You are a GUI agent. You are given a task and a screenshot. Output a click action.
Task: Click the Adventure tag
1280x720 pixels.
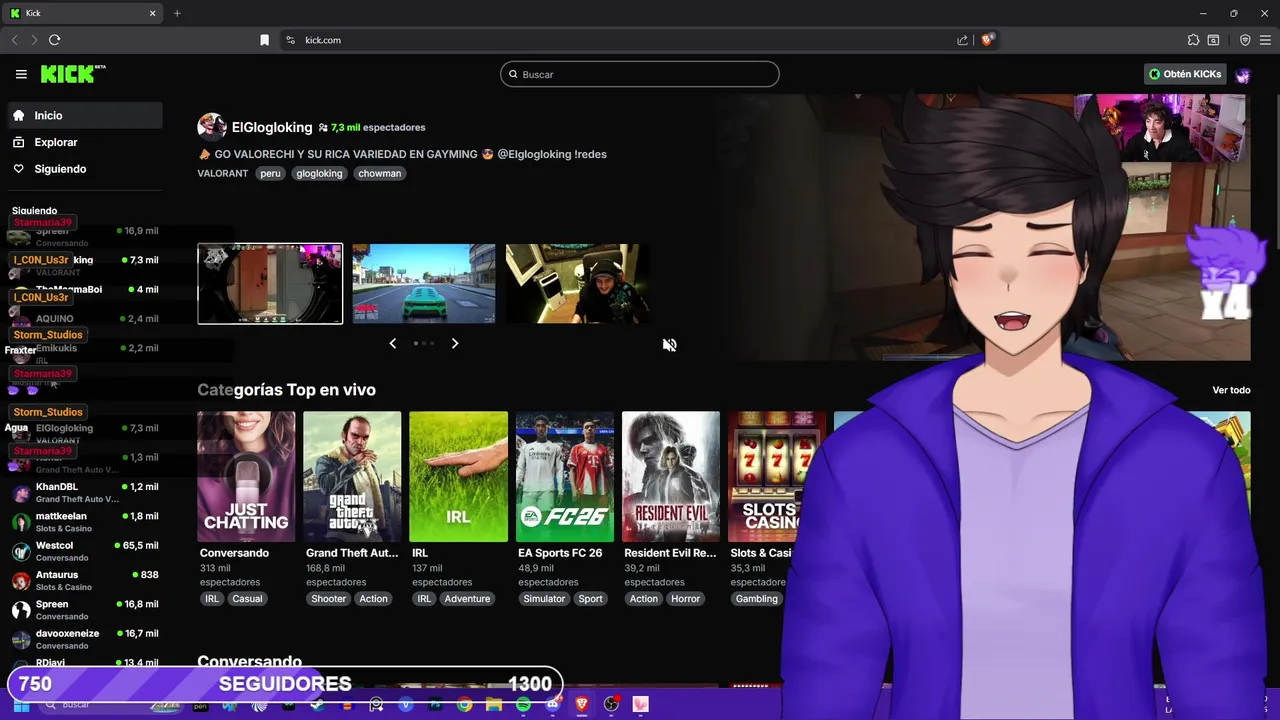(x=467, y=599)
